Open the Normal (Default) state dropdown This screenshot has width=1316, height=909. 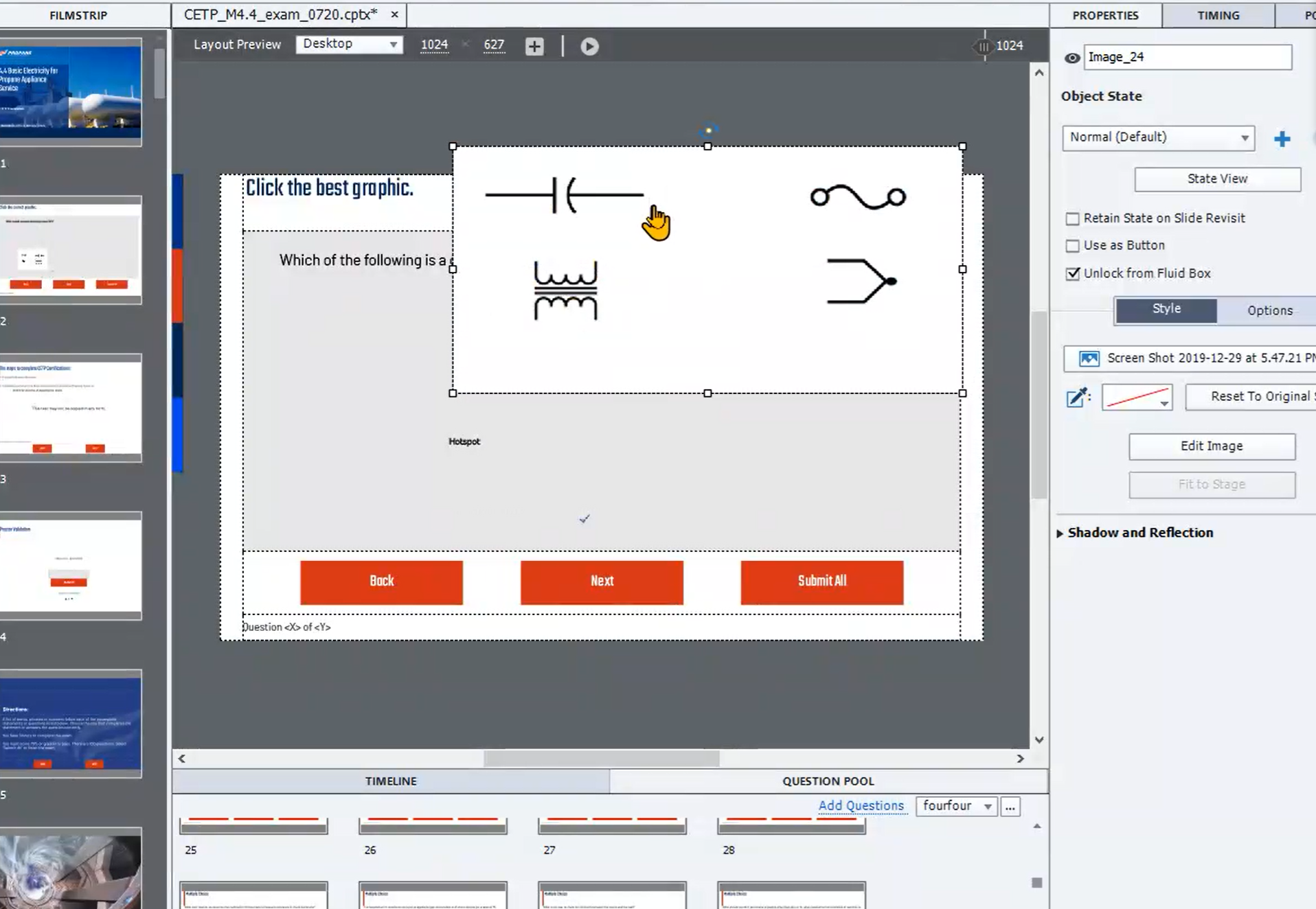pyautogui.click(x=1158, y=138)
